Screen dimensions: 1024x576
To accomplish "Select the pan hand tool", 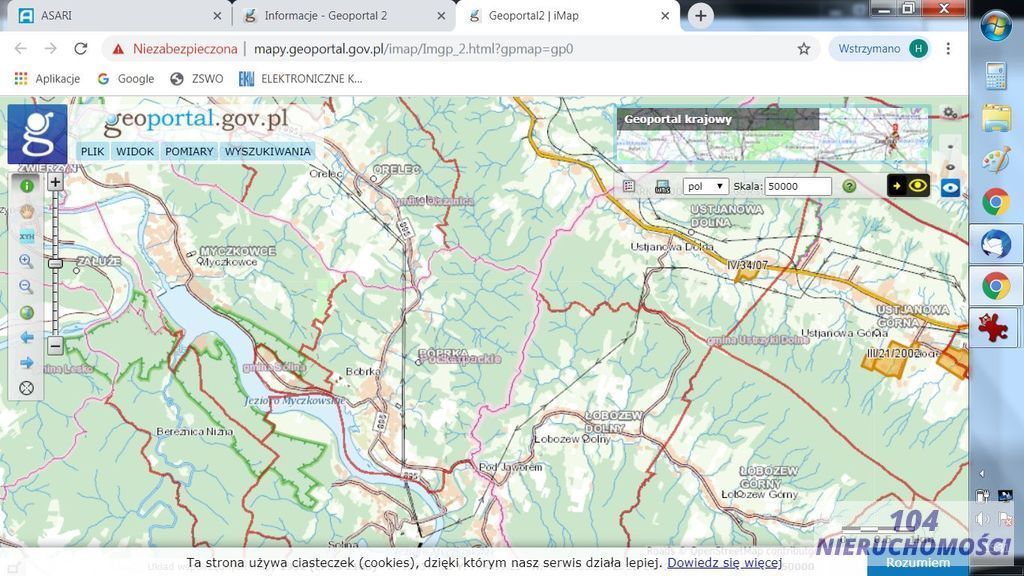I will coord(27,211).
